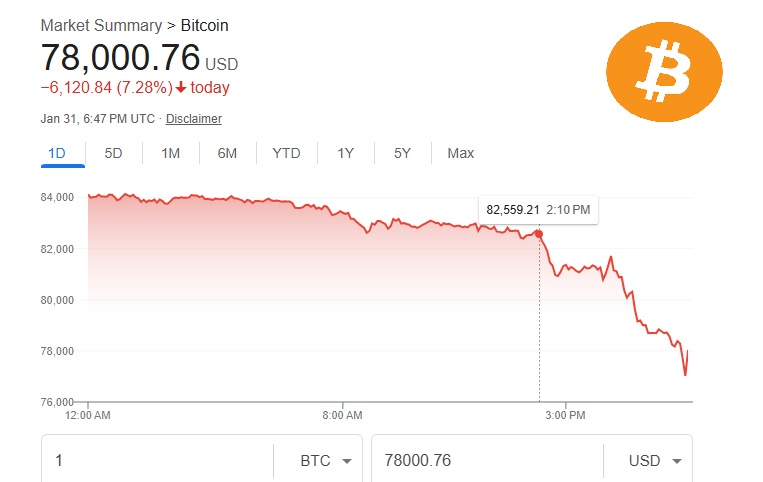
Task: Open the Disclaimer link
Action: click(194, 119)
